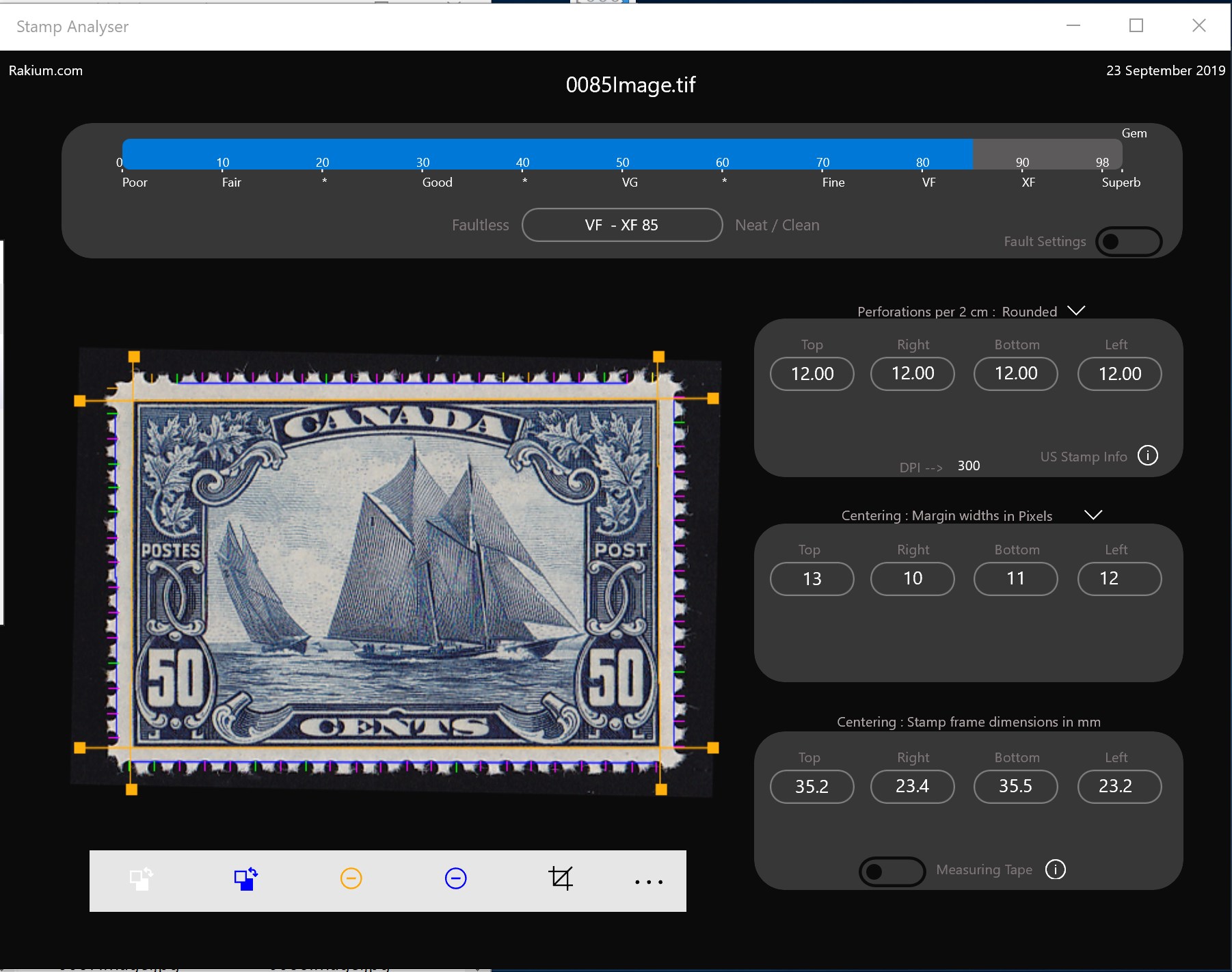Screen dimensions: 1232x972
Task: Select the Bottom perforation value 12.00
Action: (x=1016, y=374)
